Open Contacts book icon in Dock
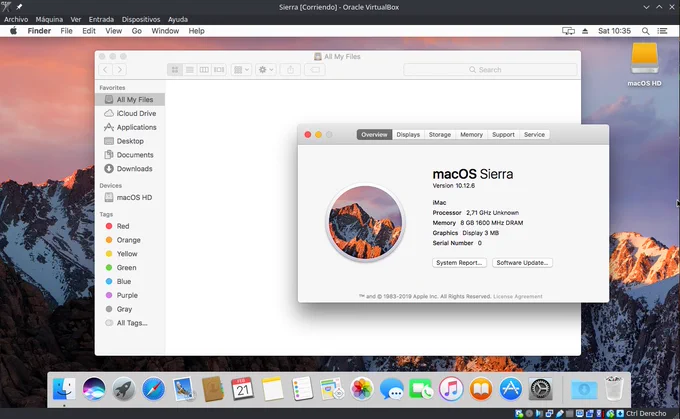This screenshot has height=419, width=680. tap(213, 389)
